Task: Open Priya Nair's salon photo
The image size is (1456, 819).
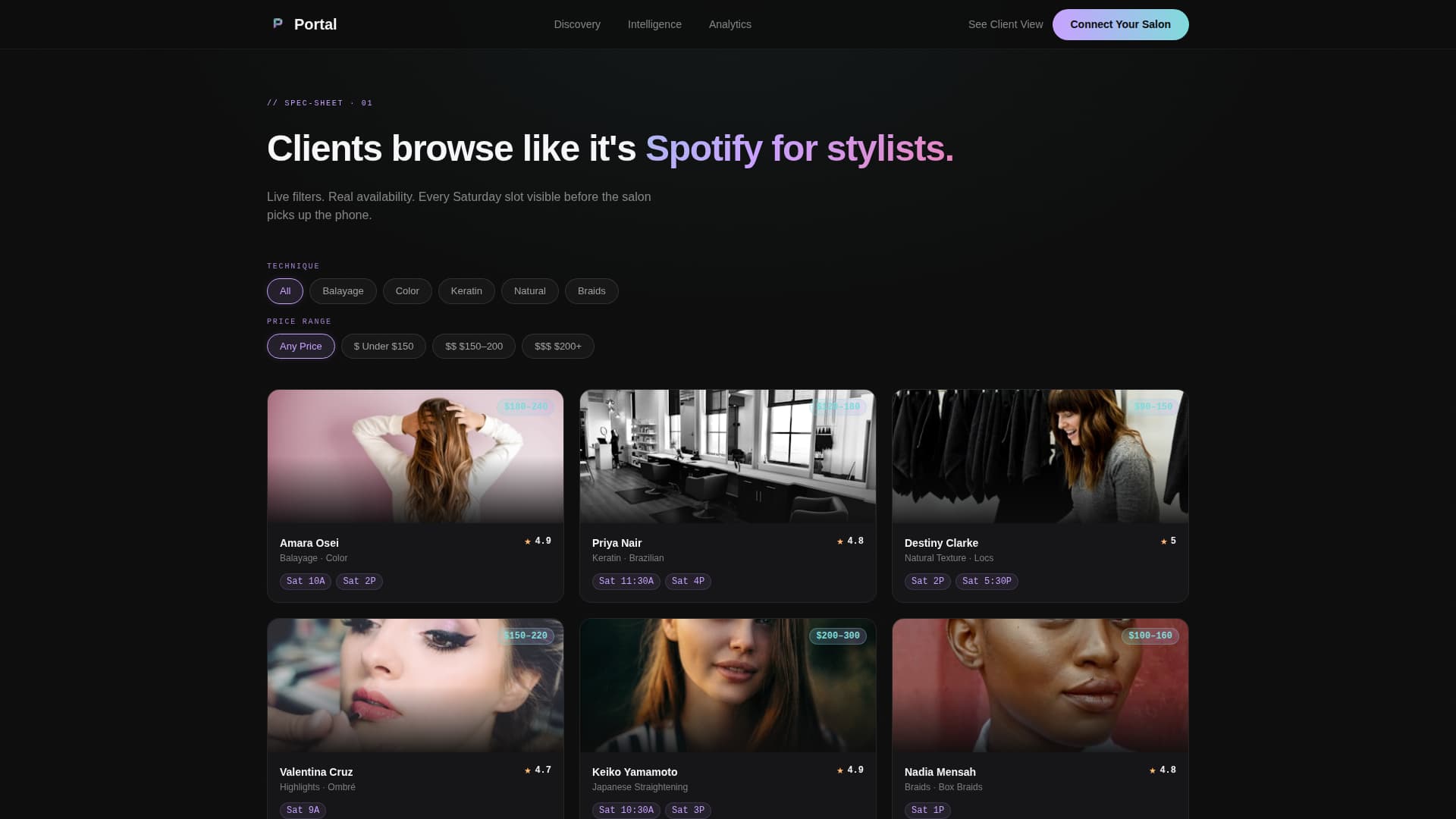Action: [728, 457]
